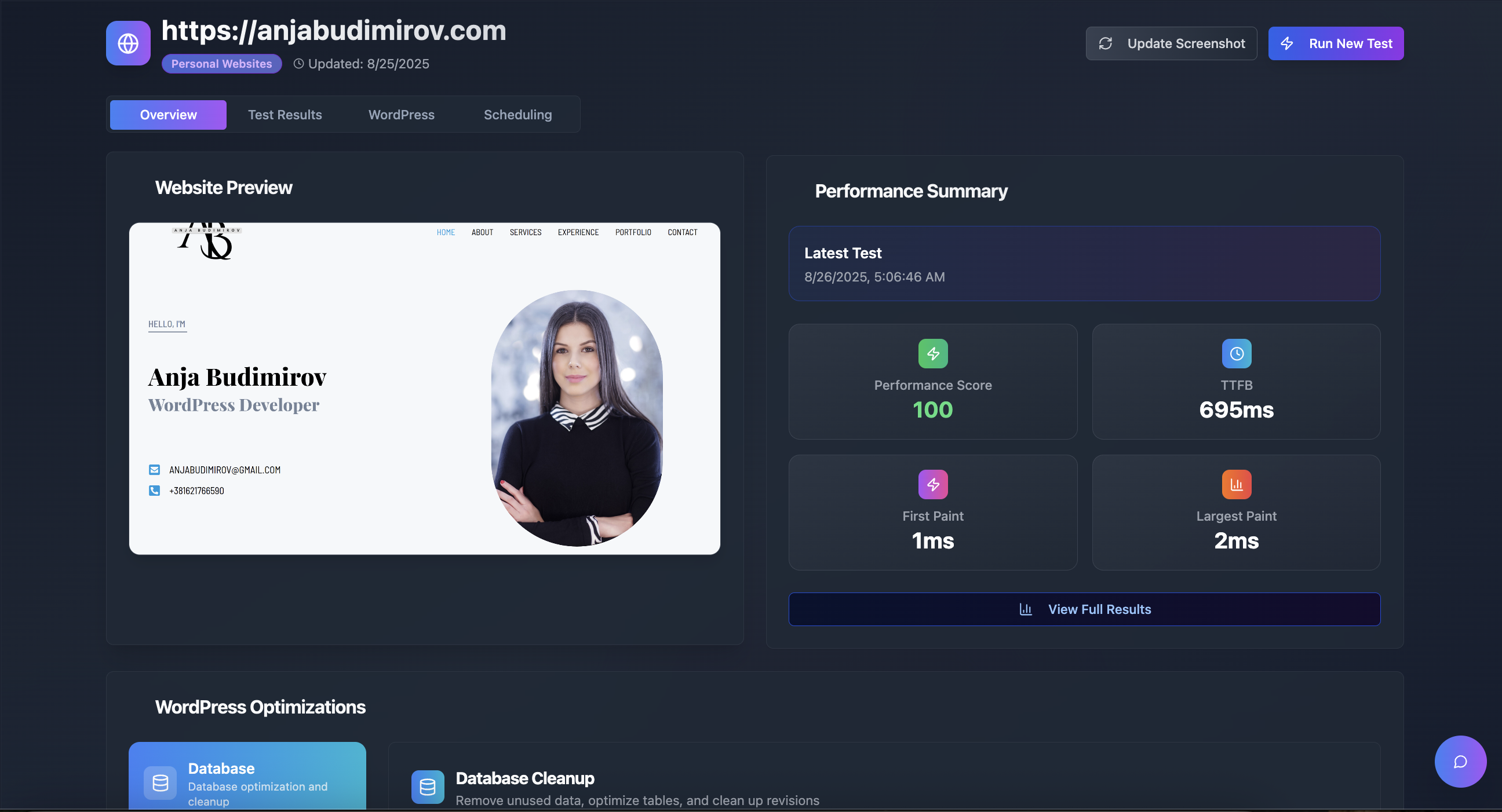Select the Database optimization category card
Viewport: 1502px width, 812px height.
click(x=247, y=776)
